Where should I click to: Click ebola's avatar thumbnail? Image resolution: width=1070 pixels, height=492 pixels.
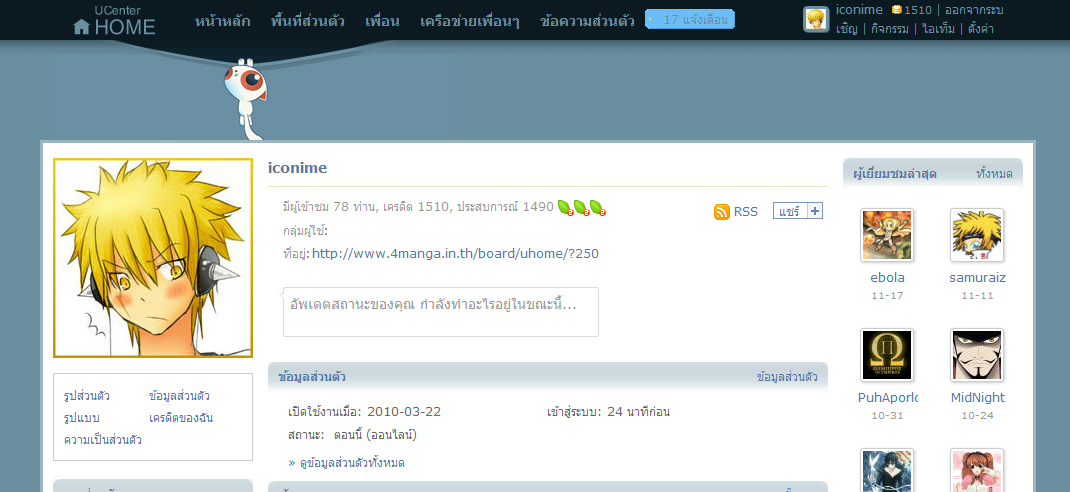[887, 235]
